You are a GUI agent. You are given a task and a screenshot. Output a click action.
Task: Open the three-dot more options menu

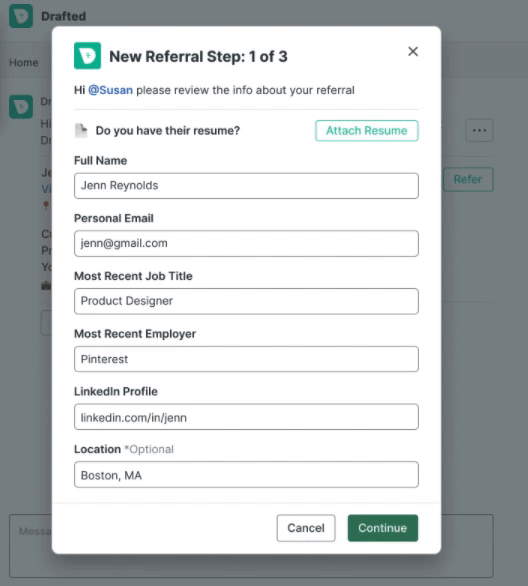coord(479,130)
